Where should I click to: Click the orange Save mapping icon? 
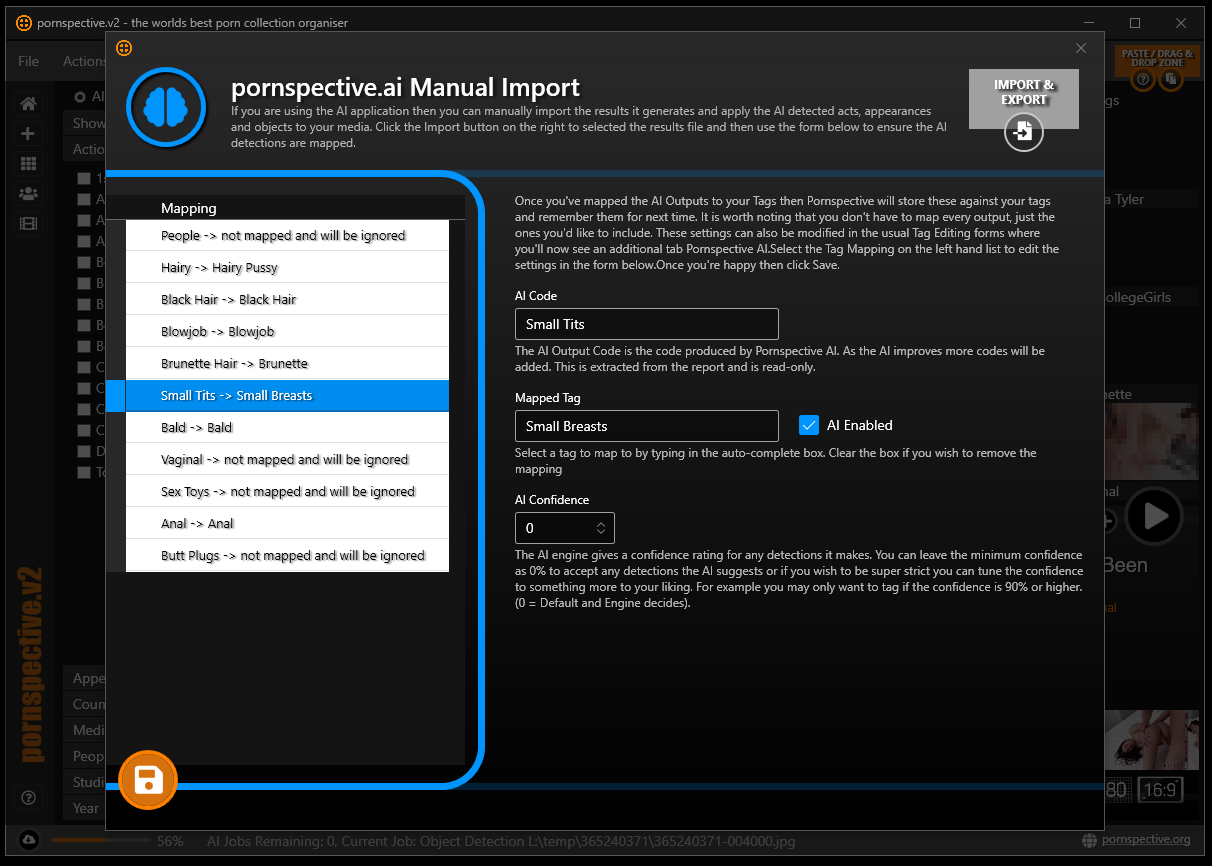(x=147, y=779)
